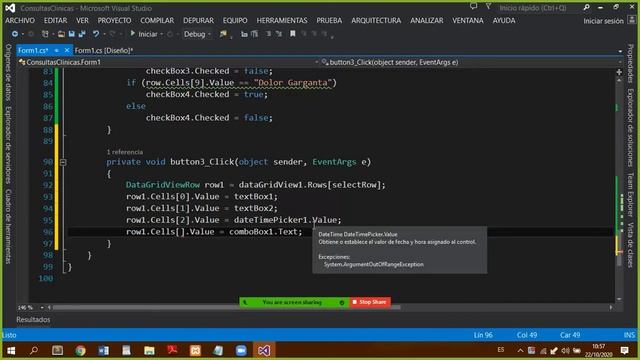Open the Iniciar dropdown arrow
The width and height of the screenshot is (640, 360).
[x=162, y=34]
